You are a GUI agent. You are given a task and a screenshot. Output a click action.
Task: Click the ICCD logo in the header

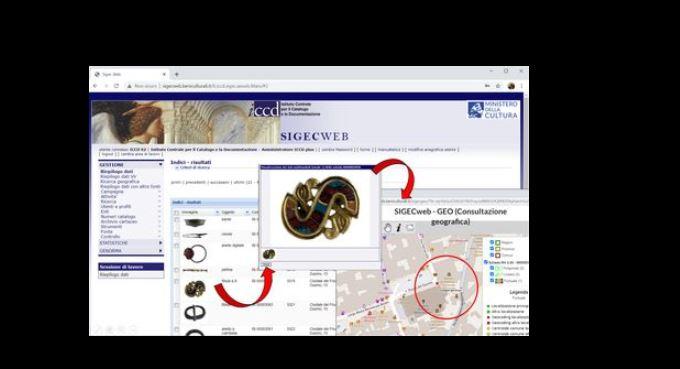click(265, 110)
